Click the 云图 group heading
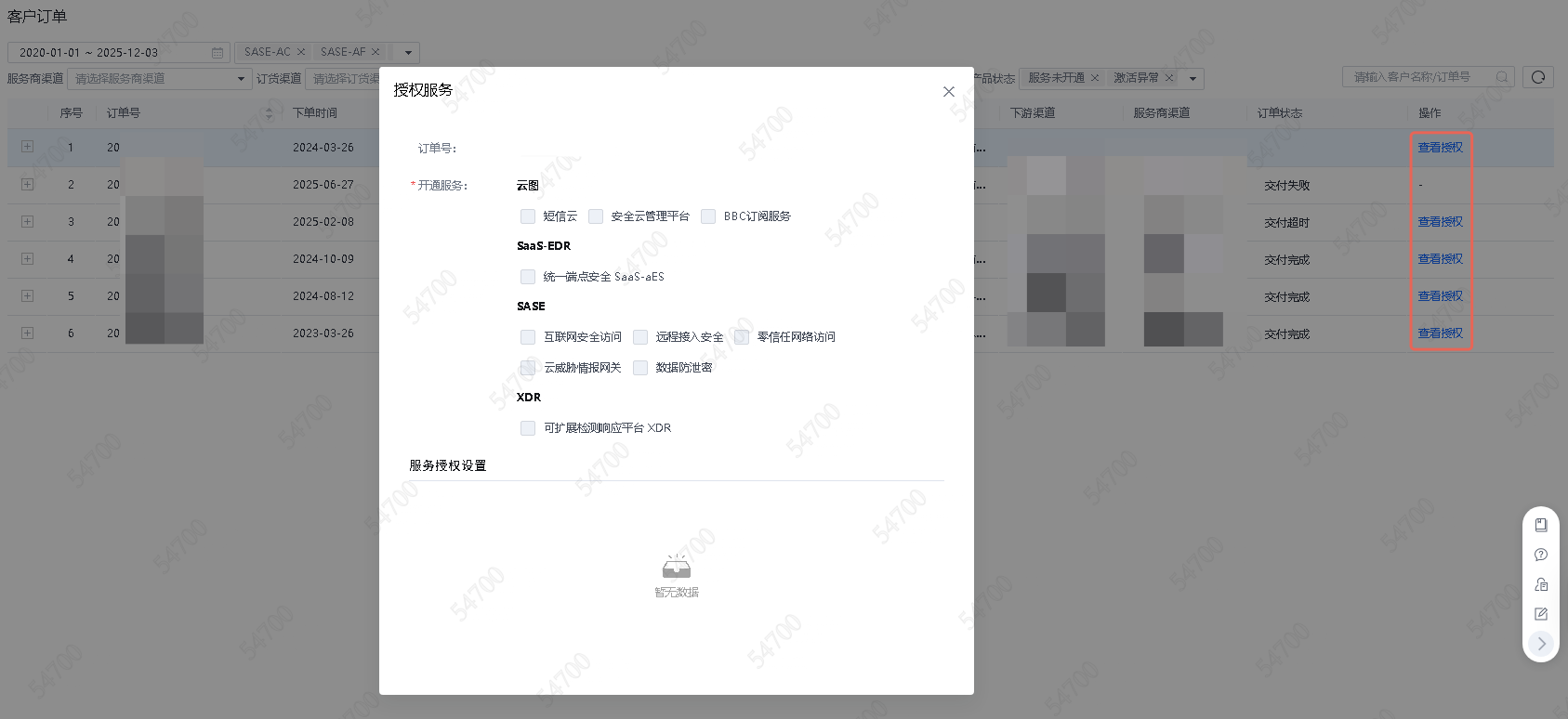This screenshot has width=1568, height=719. 528,186
